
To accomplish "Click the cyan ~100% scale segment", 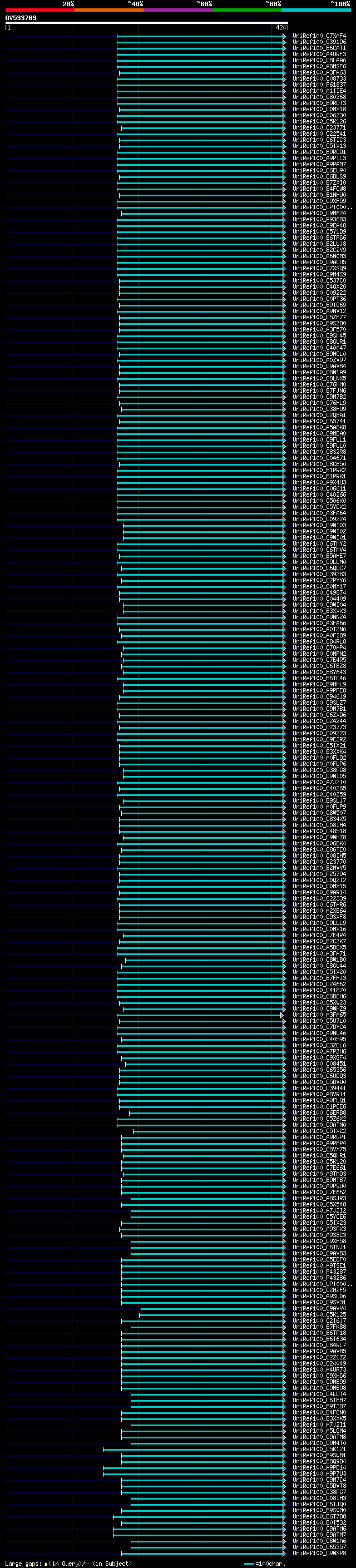I will 317,10.
